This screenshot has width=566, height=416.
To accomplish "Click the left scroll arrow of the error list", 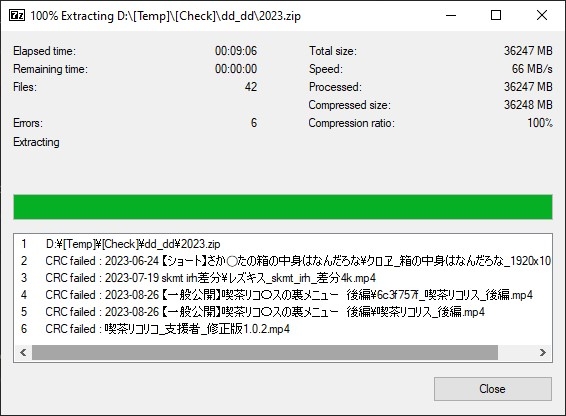I will (x=23, y=352).
